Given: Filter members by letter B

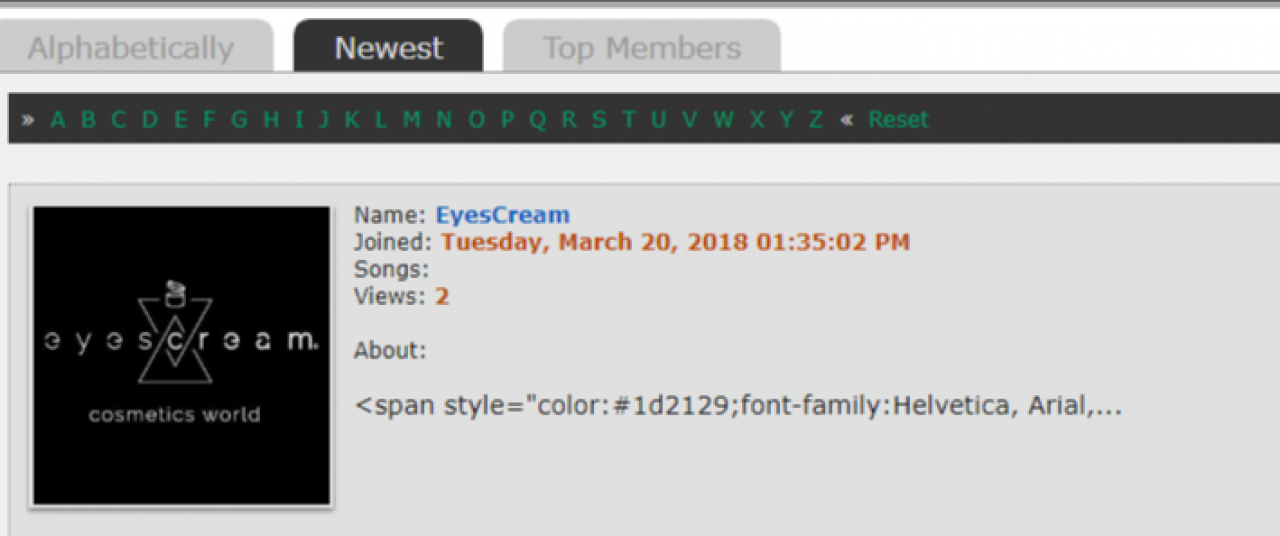Looking at the screenshot, I should (88, 120).
